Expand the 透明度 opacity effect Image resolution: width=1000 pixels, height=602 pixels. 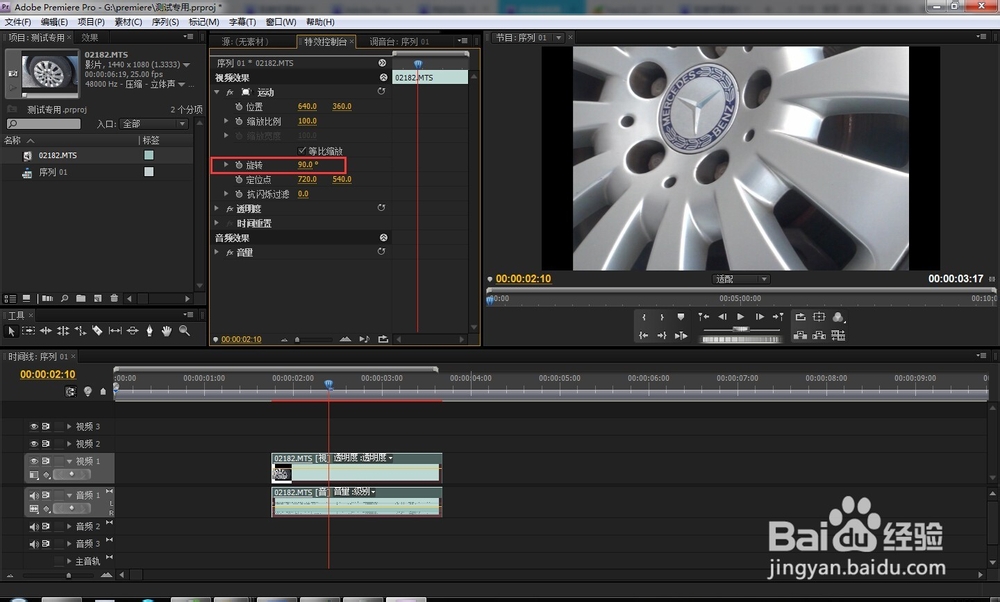click(x=217, y=209)
